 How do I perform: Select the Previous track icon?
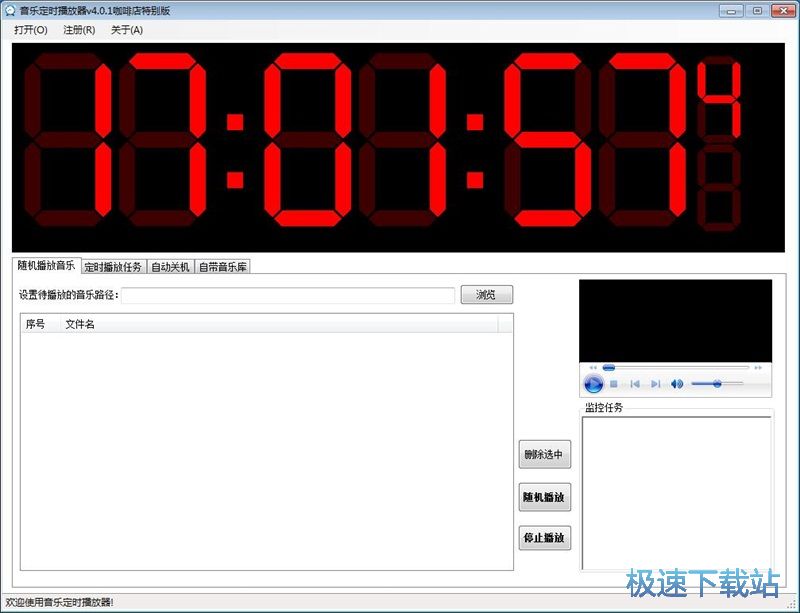click(635, 383)
